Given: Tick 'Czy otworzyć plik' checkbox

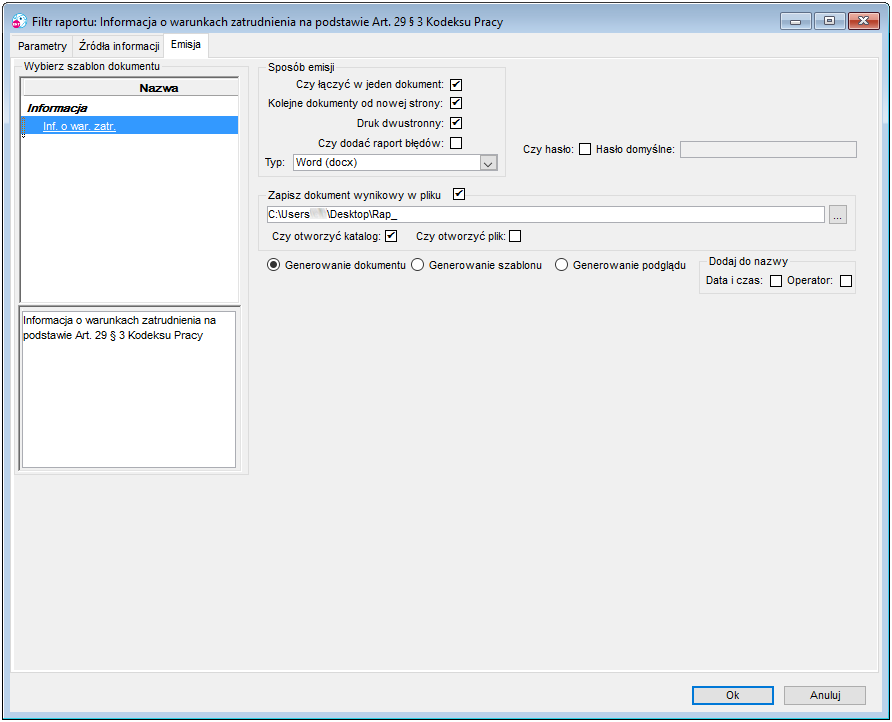Looking at the screenshot, I should coord(515,236).
